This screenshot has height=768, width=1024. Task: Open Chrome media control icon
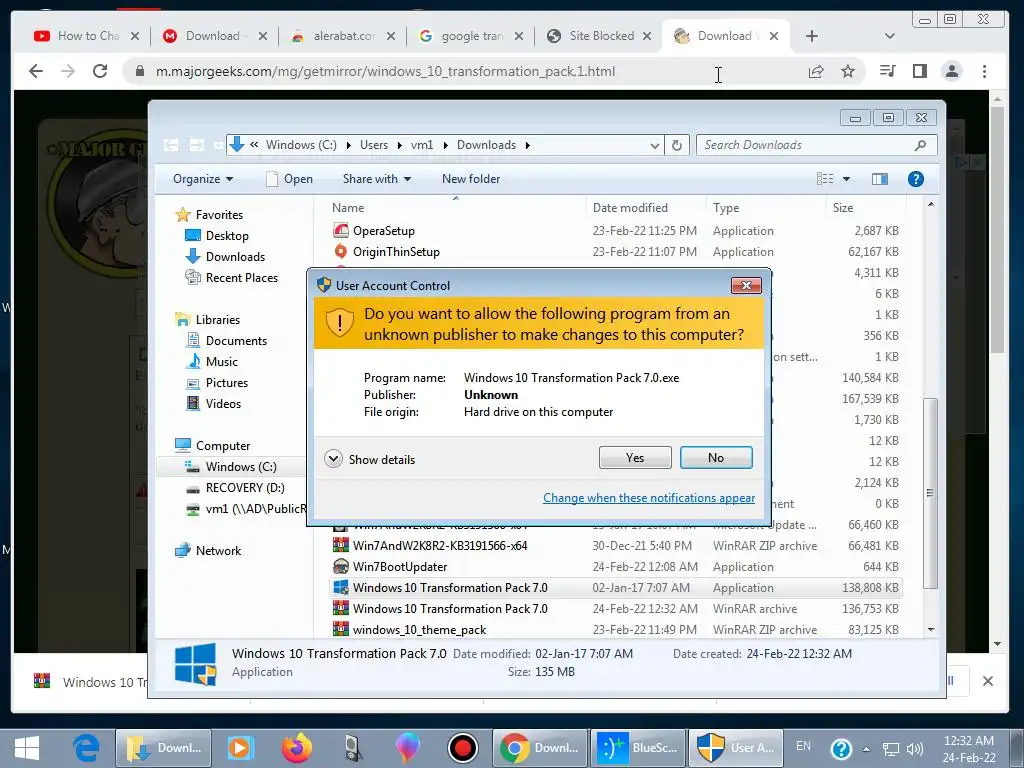887,71
